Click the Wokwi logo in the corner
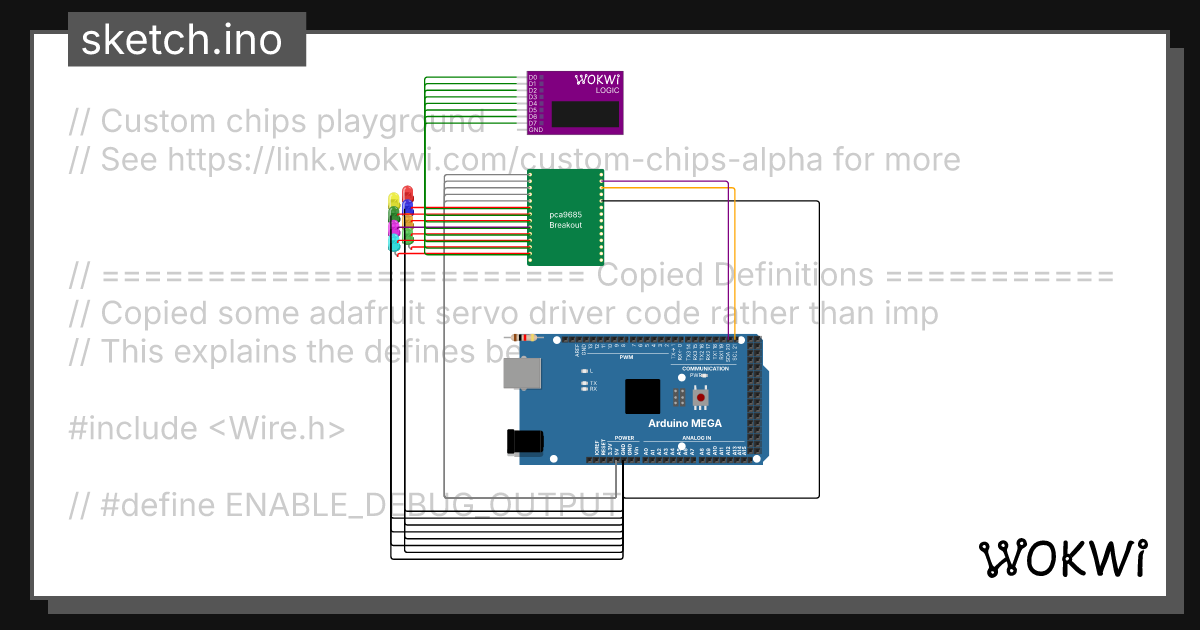The width and height of the screenshot is (1200, 630). pos(1062,558)
